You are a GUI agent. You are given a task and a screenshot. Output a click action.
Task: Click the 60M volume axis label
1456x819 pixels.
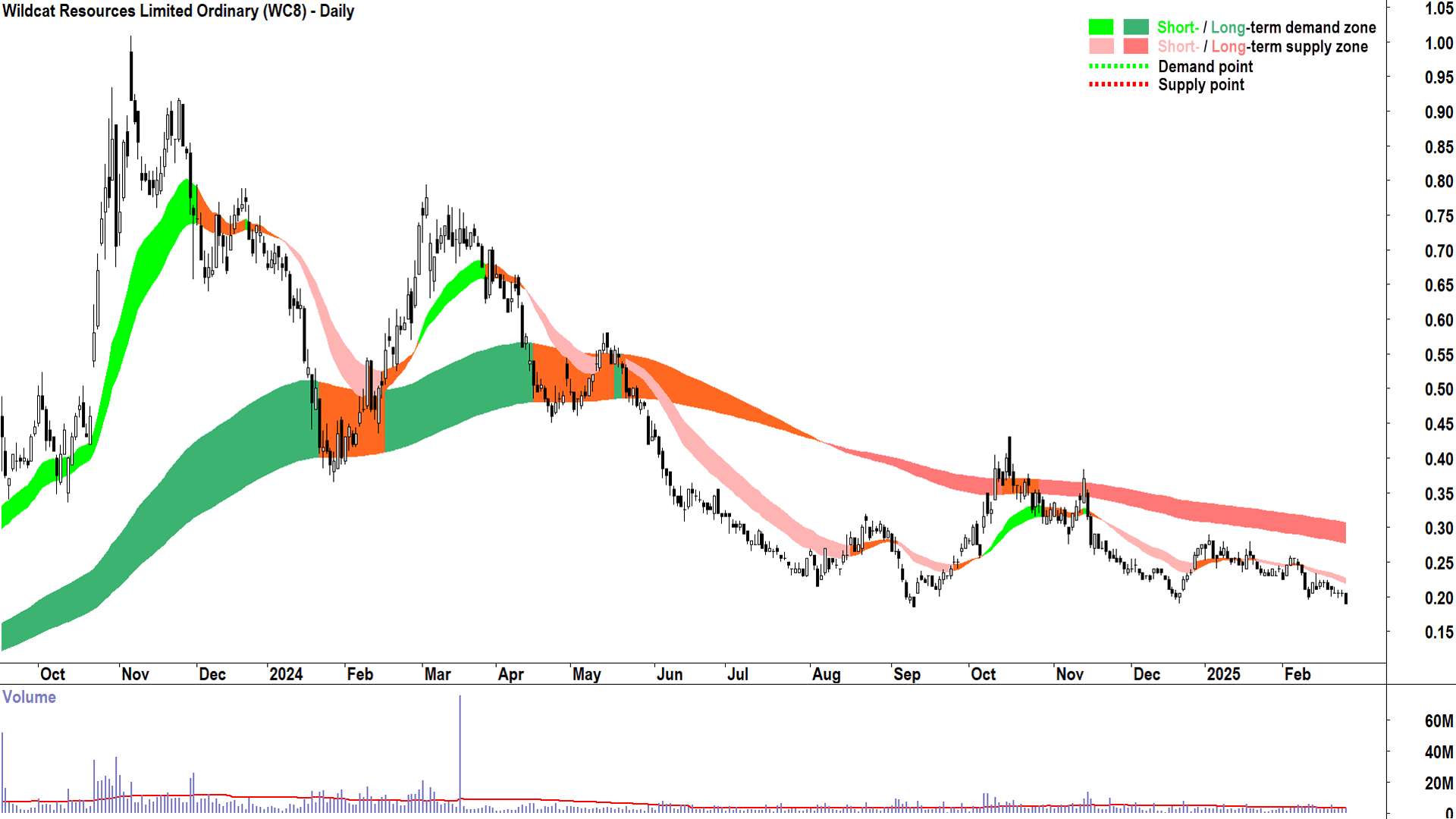click(1439, 721)
